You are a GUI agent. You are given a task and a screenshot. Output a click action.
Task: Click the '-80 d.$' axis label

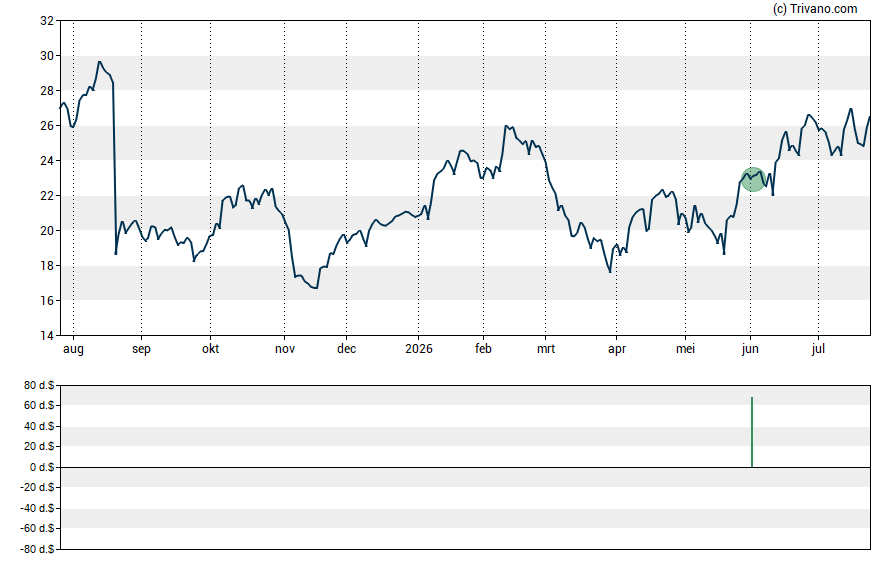37,549
